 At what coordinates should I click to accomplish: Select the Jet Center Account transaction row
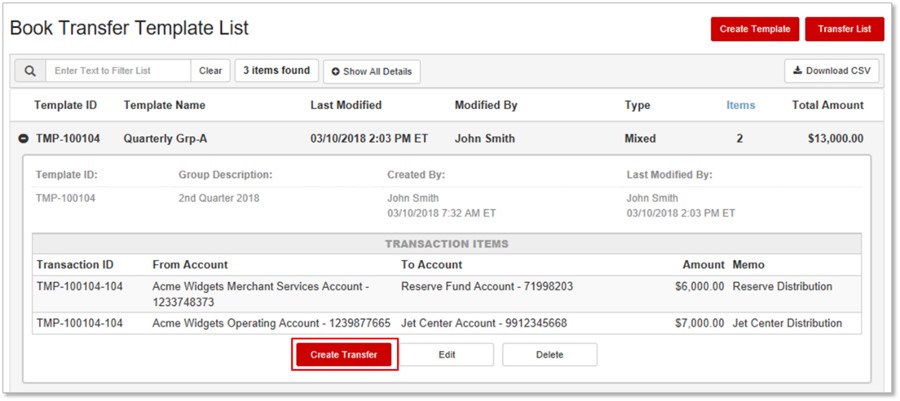[x=447, y=323]
